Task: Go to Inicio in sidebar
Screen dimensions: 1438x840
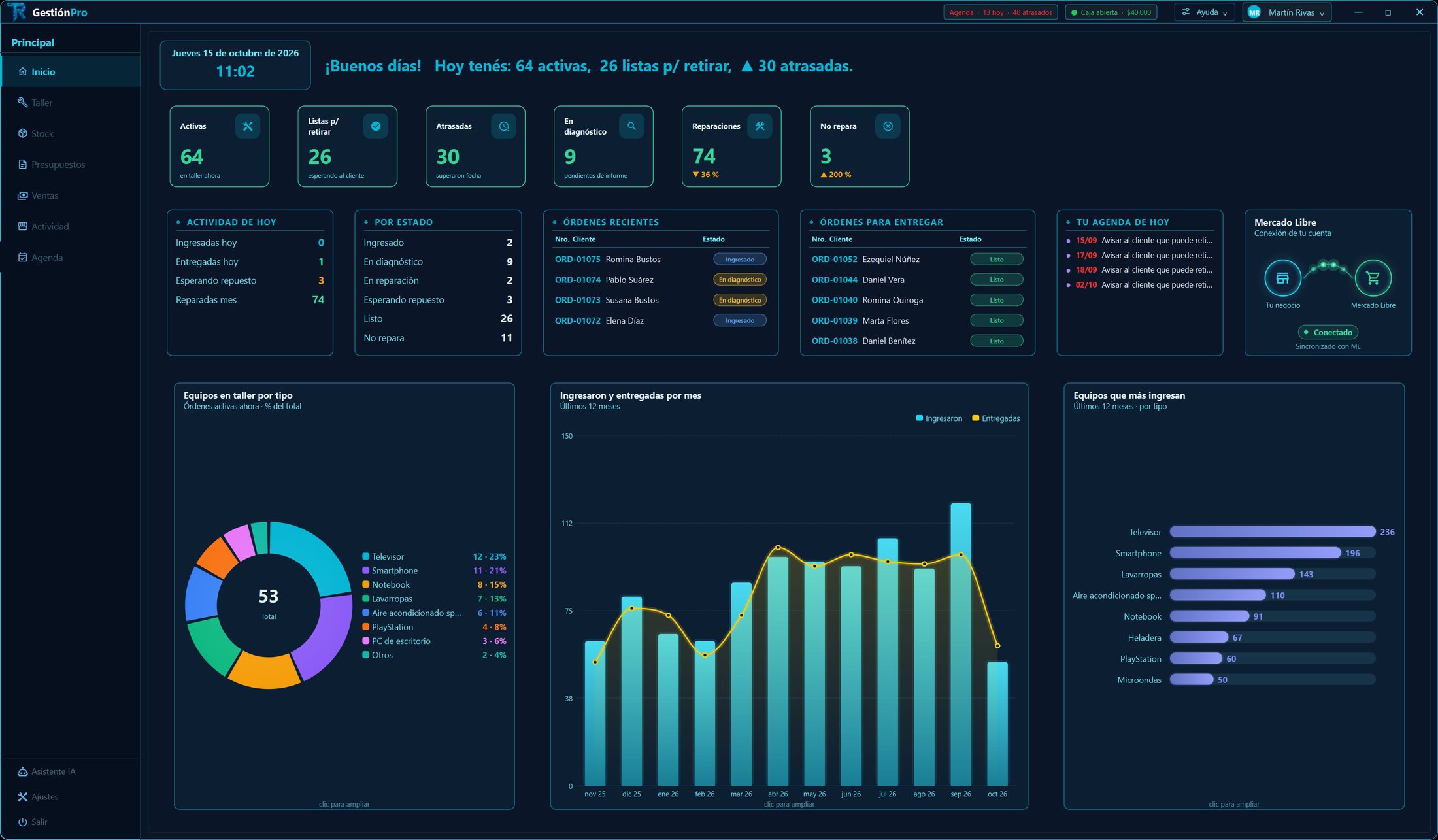Action: [71, 71]
